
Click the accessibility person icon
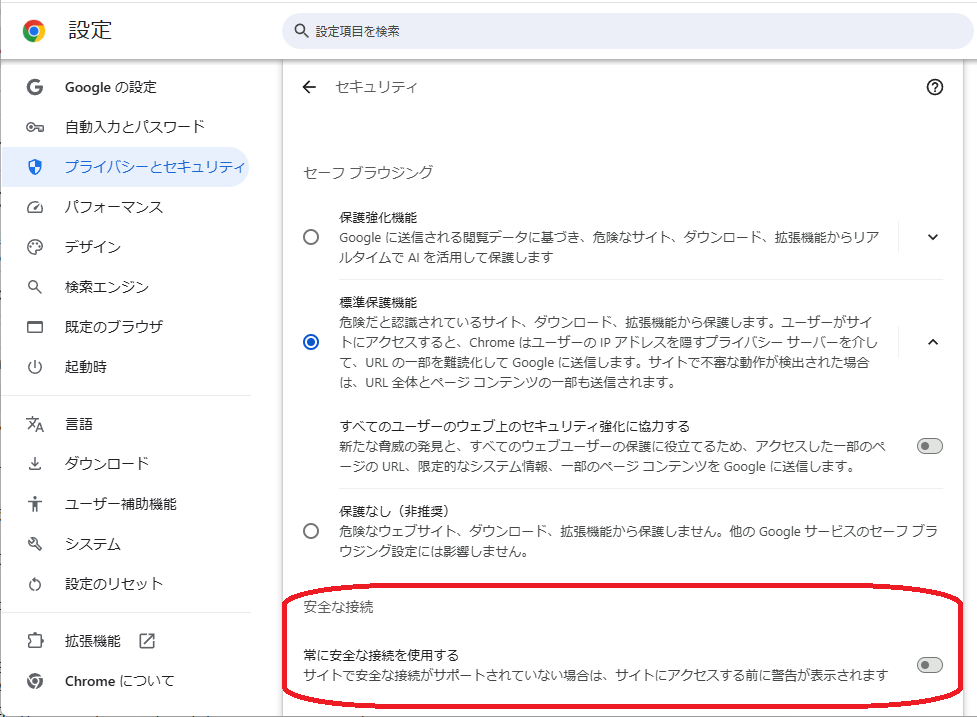pos(35,504)
